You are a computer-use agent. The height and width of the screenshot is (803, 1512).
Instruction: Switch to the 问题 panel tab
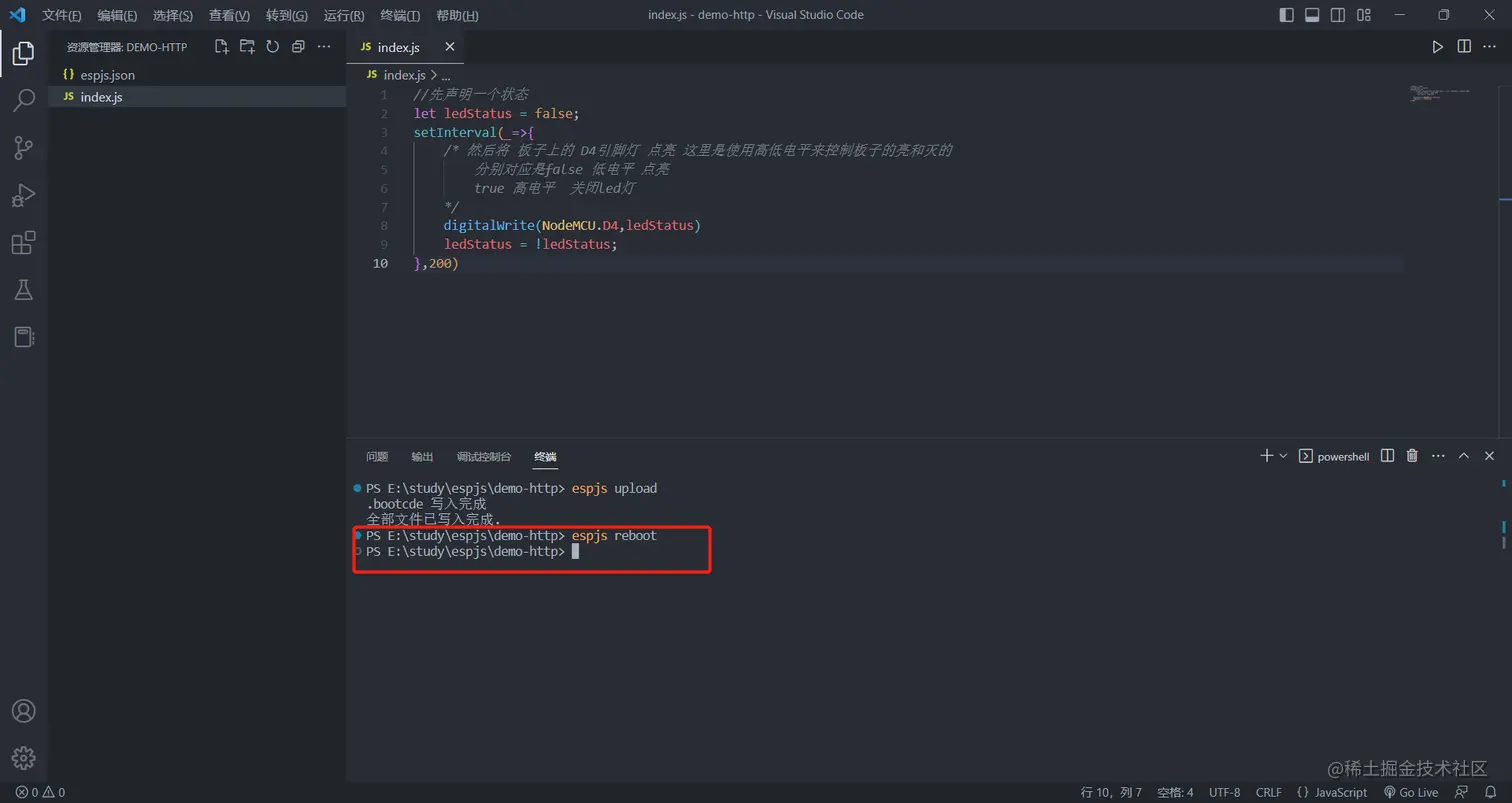(377, 456)
